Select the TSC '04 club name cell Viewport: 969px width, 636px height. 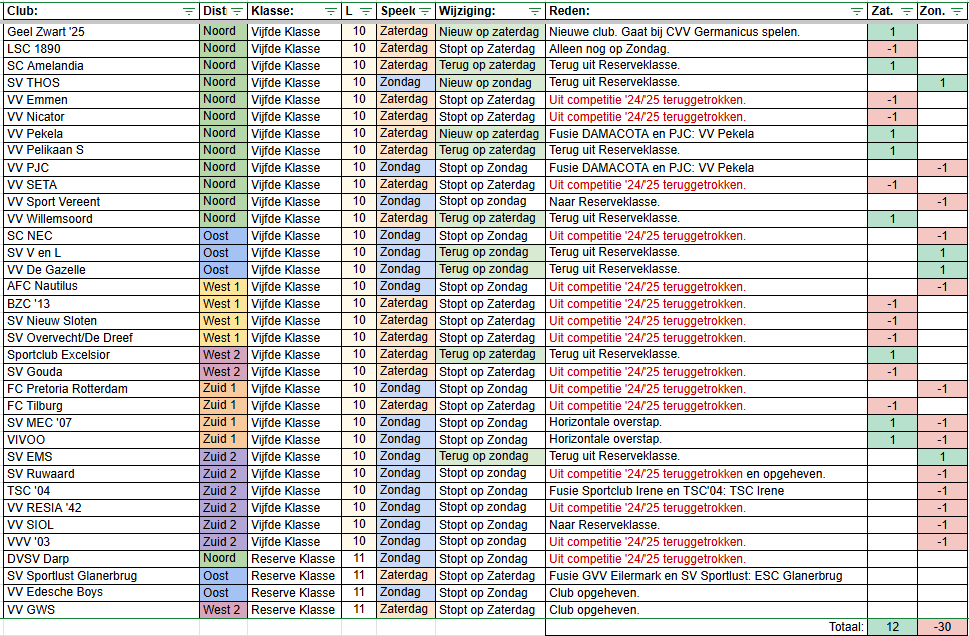(101, 491)
